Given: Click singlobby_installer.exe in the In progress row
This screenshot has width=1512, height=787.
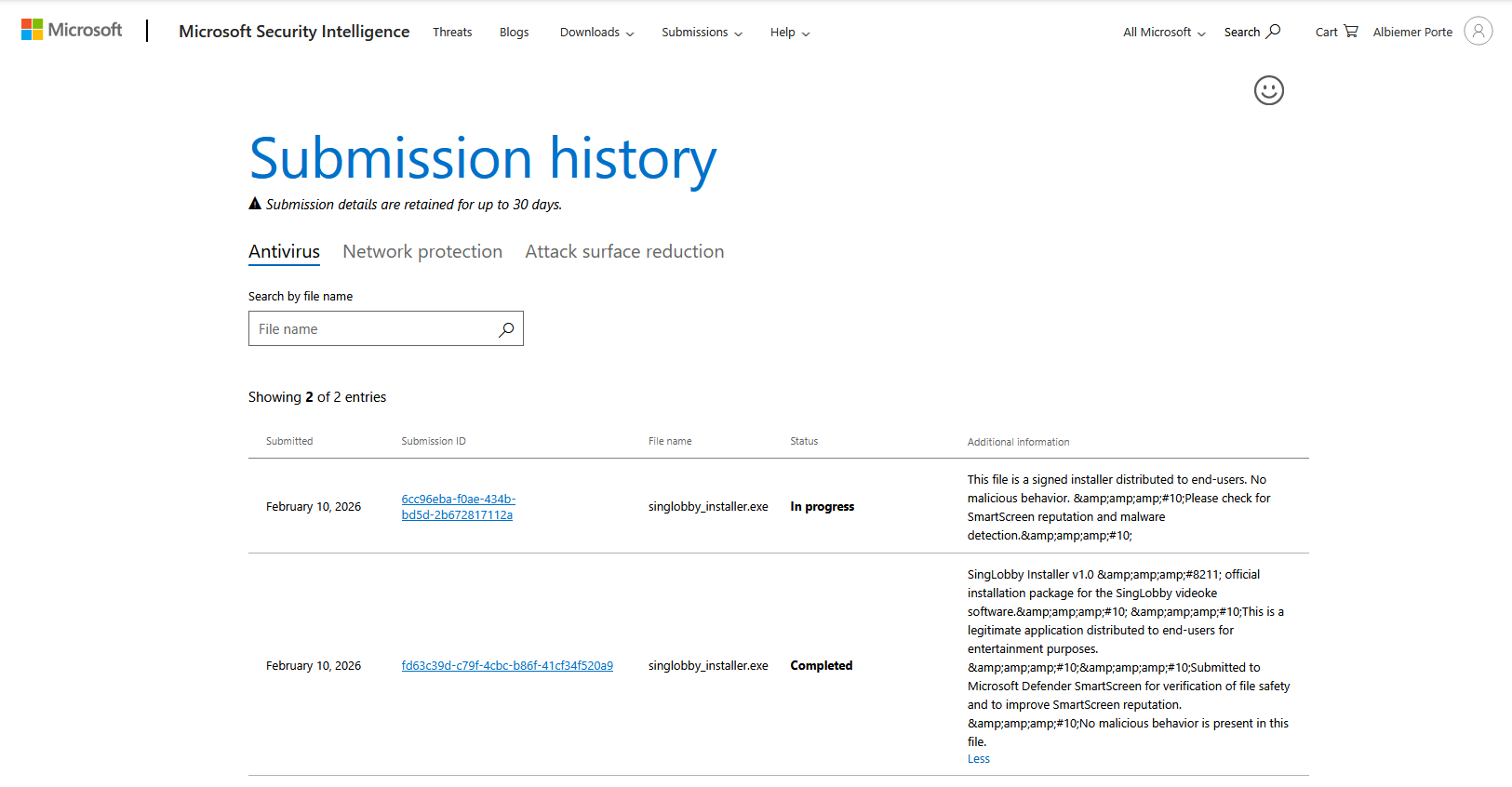Looking at the screenshot, I should 708,507.
